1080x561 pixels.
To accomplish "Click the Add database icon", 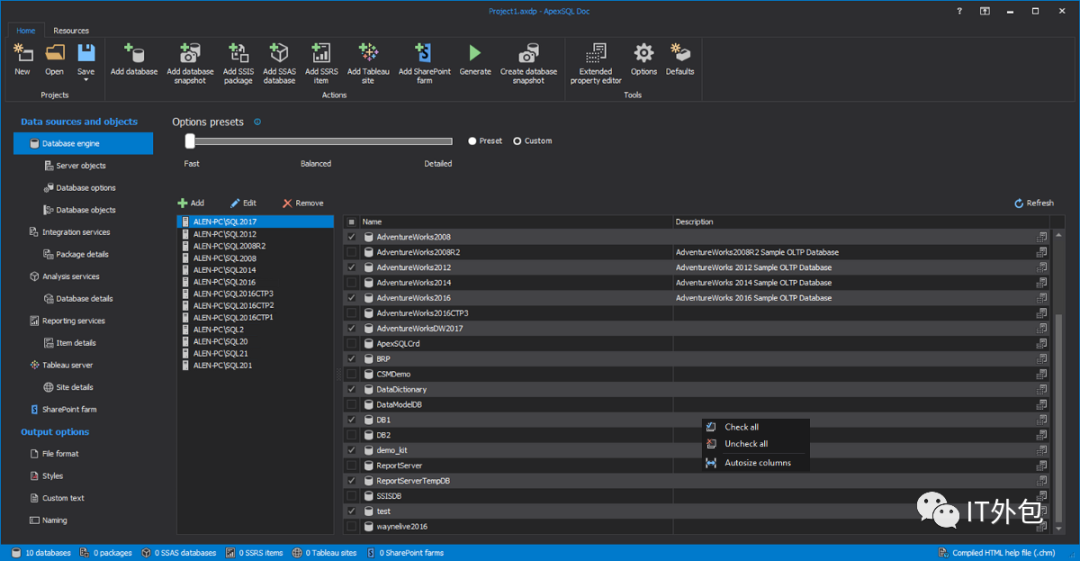I will click(133, 53).
